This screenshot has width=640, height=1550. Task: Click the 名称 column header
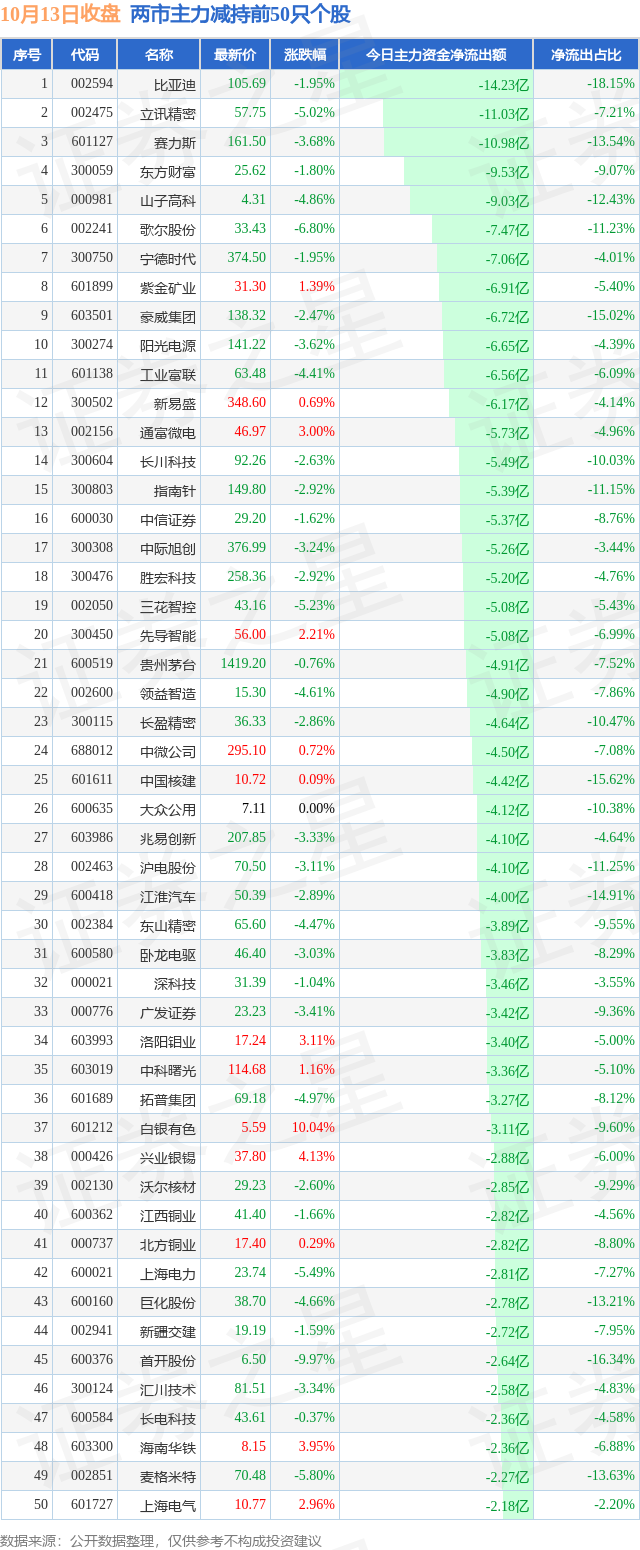click(158, 55)
